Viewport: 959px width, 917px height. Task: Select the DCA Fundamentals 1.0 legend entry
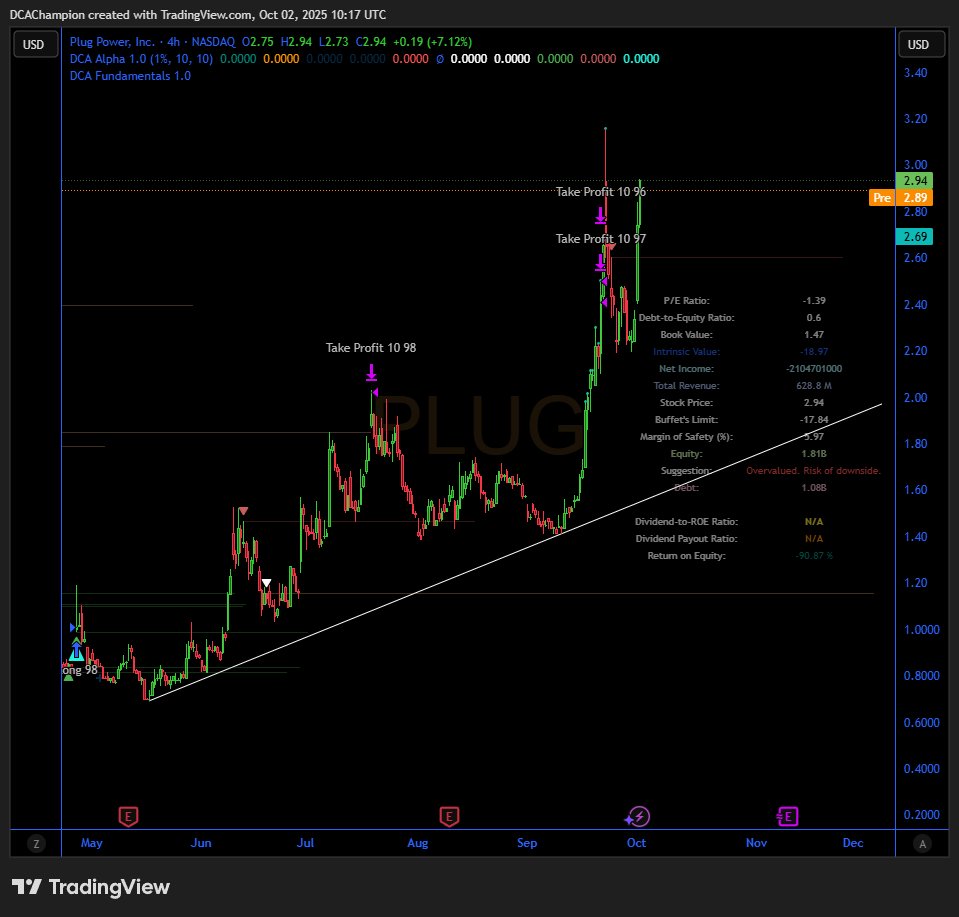click(x=129, y=76)
